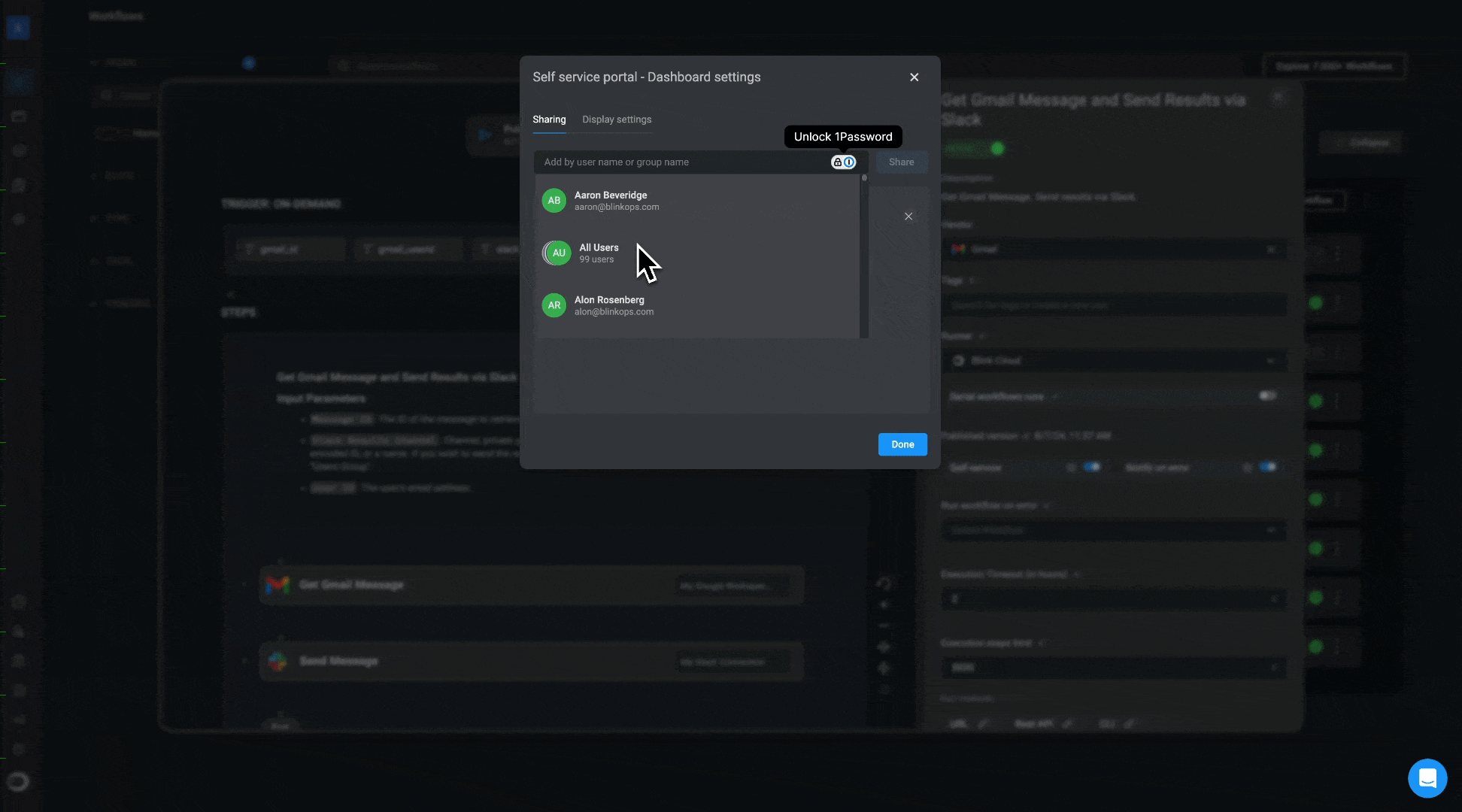Viewport: 1462px width, 812px height.
Task: Click Alon Rosenberg's AR avatar
Action: tap(554, 305)
